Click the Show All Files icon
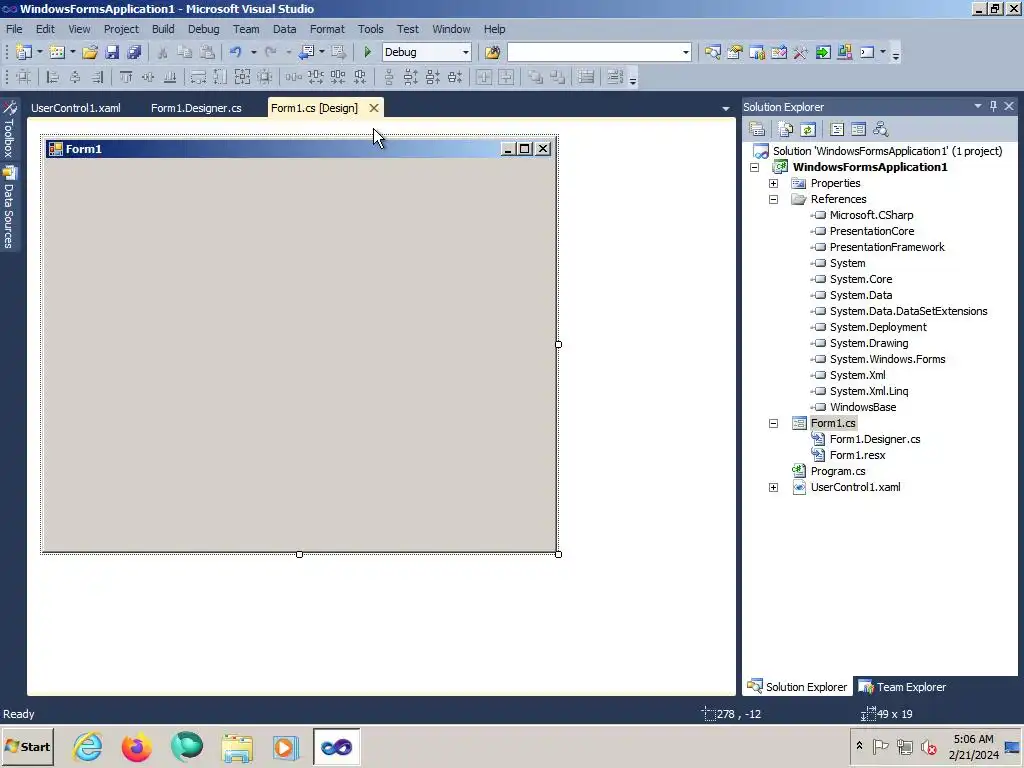The height and width of the screenshot is (768, 1024). coord(786,129)
